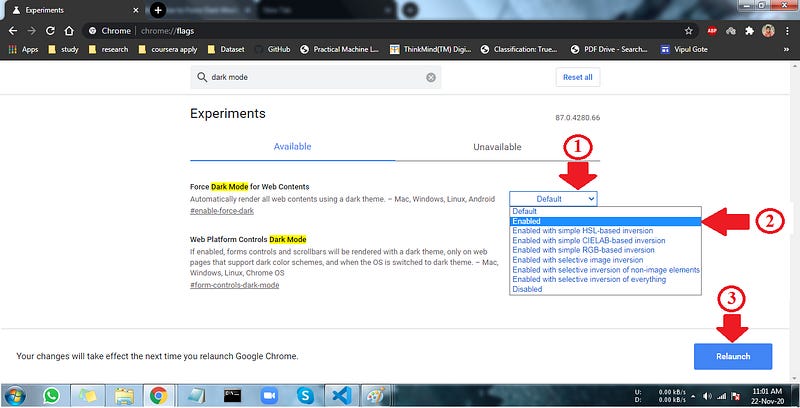Open the research bookmark folder

click(108, 49)
